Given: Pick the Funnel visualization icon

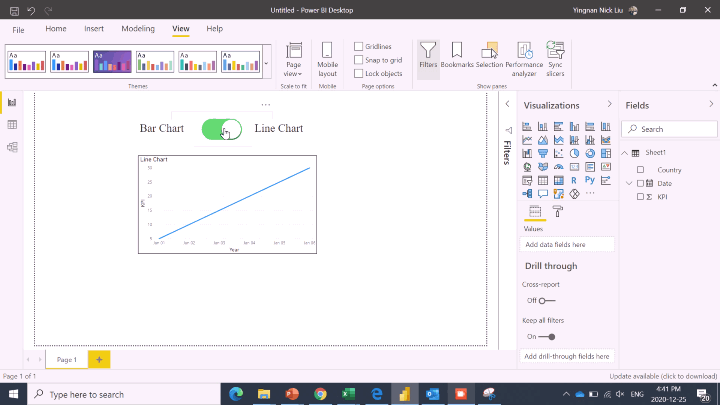Looking at the screenshot, I should click(543, 153).
